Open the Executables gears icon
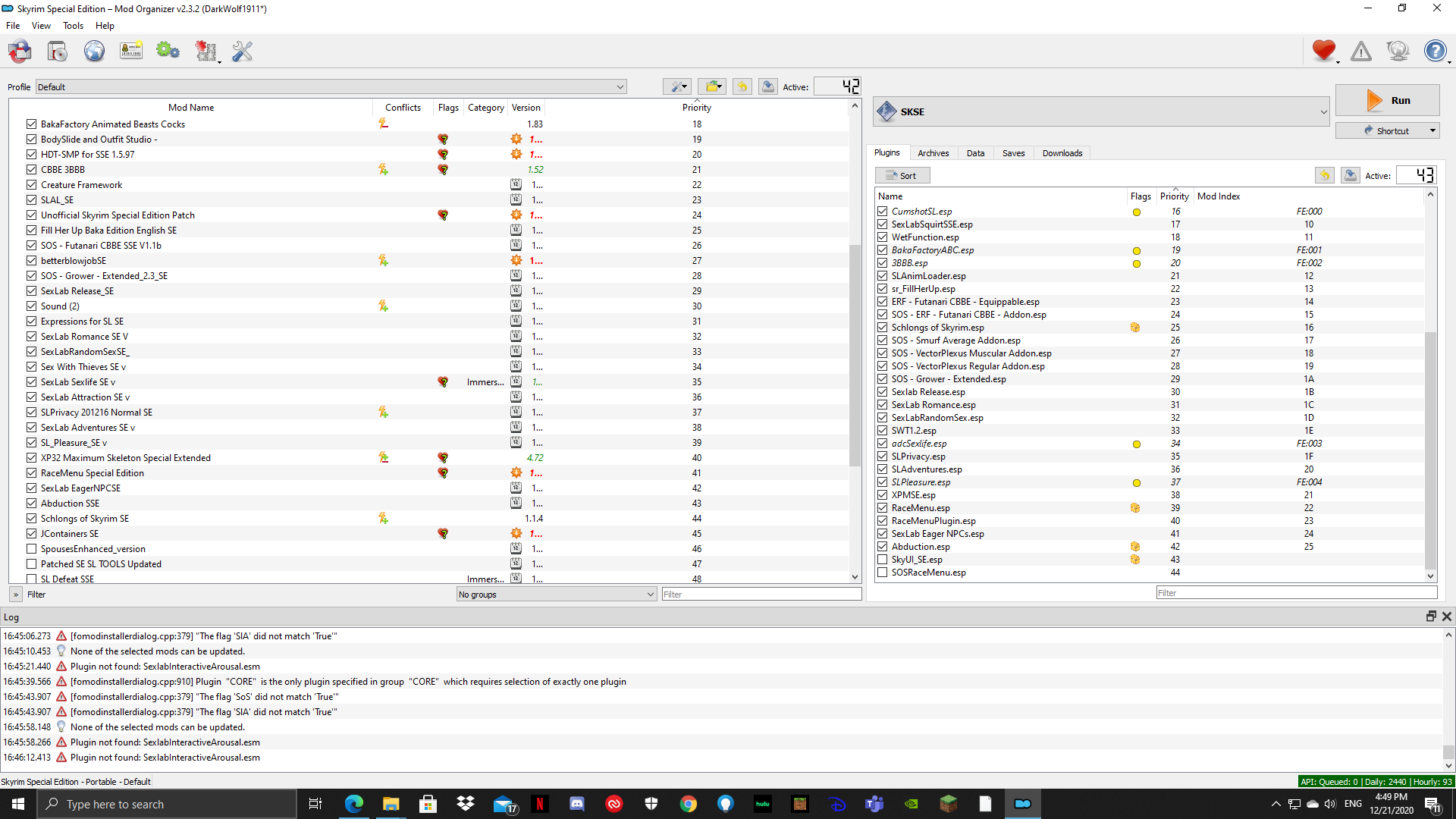Viewport: 1456px width, 819px height. click(168, 52)
